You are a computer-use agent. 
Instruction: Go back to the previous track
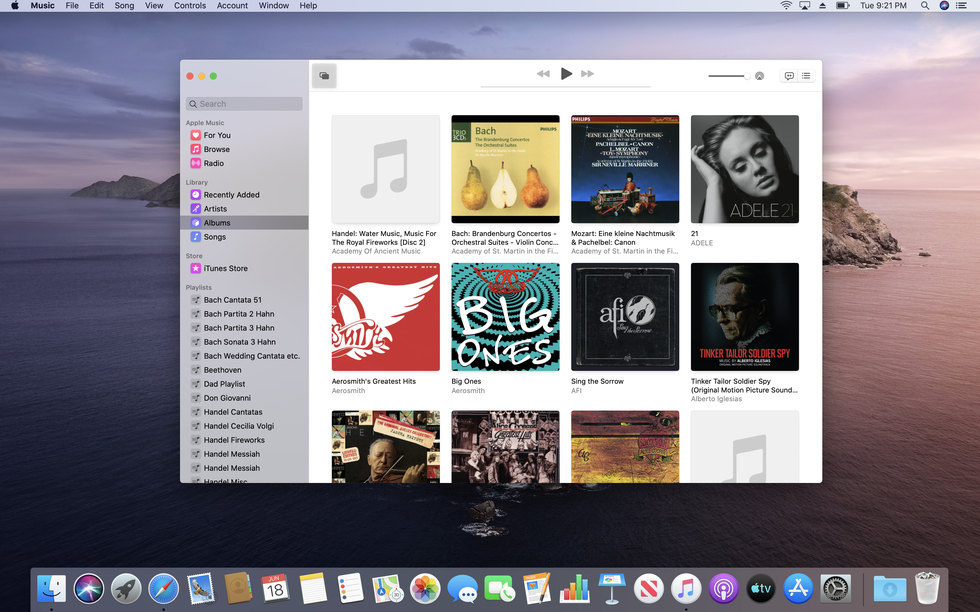pyautogui.click(x=543, y=74)
